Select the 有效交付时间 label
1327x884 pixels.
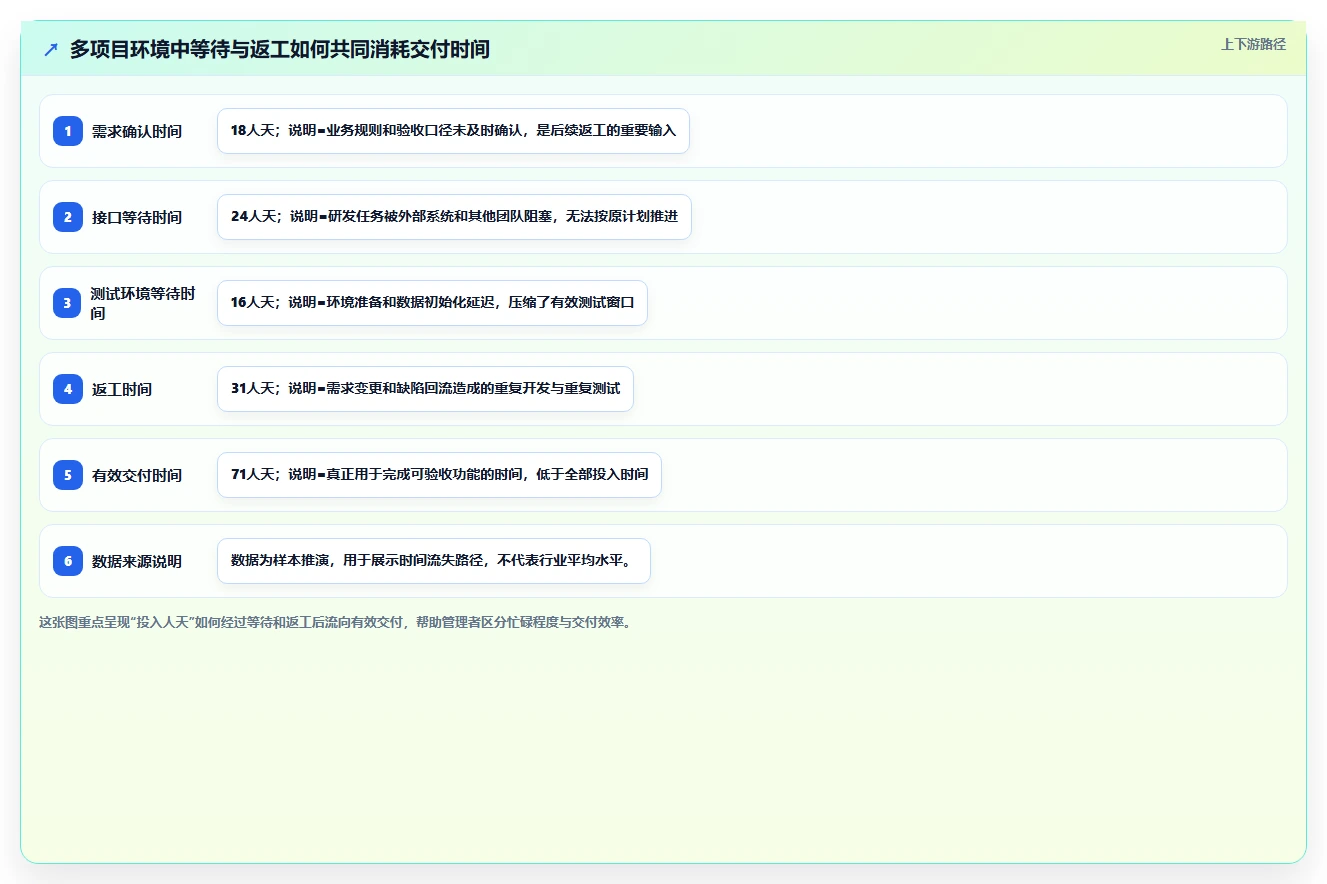(x=137, y=475)
